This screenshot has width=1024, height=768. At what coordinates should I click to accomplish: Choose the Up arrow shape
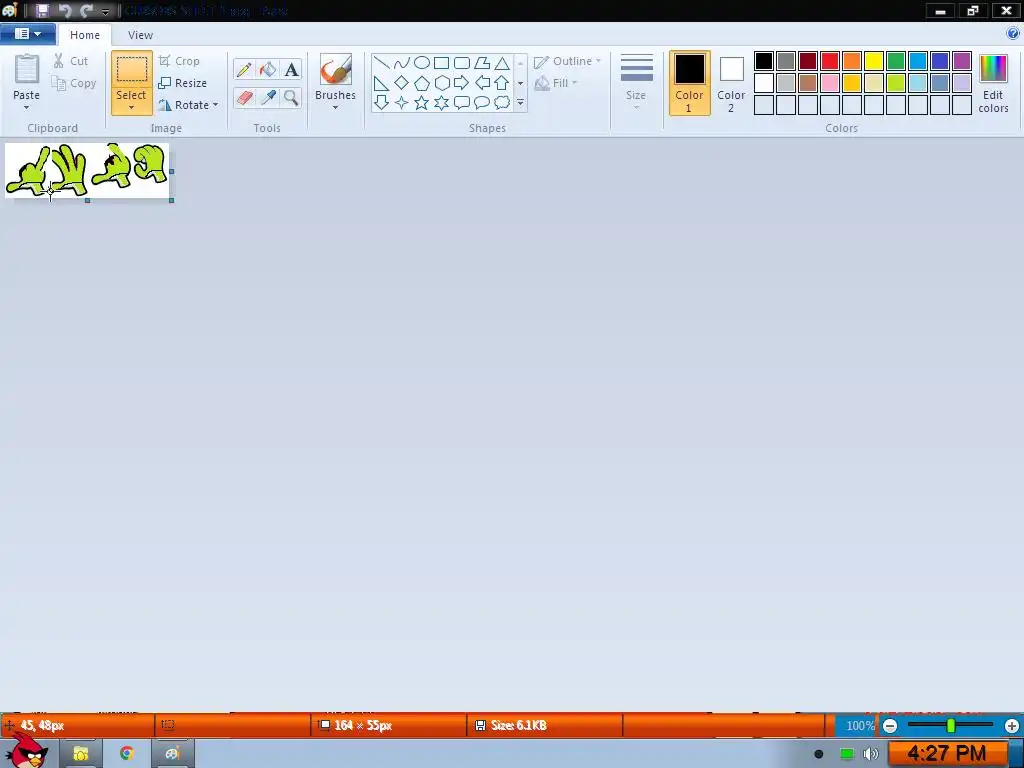point(502,83)
